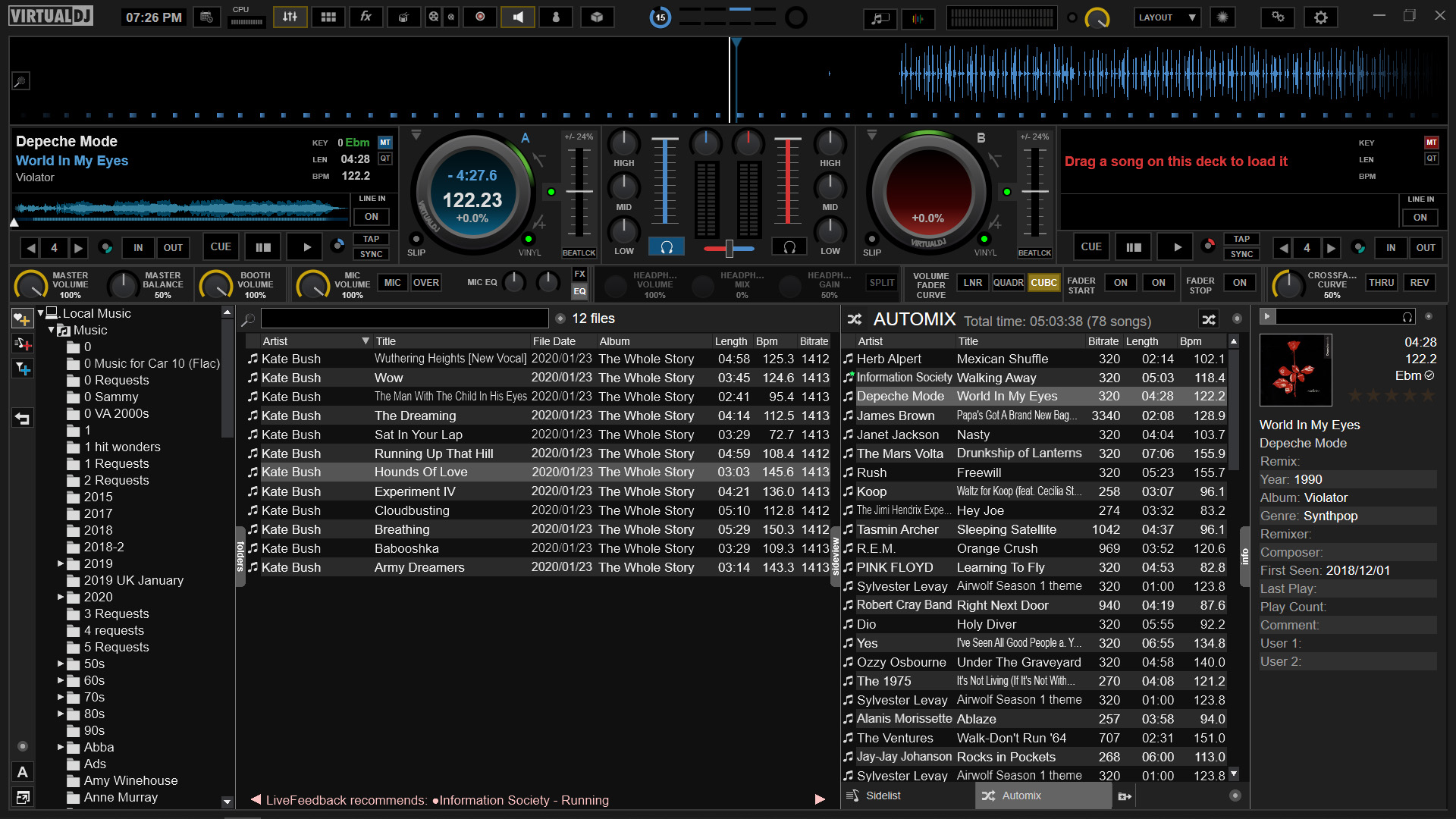The image size is (1456, 819).
Task: Click the add favorite folder heart icon
Action: (22, 319)
